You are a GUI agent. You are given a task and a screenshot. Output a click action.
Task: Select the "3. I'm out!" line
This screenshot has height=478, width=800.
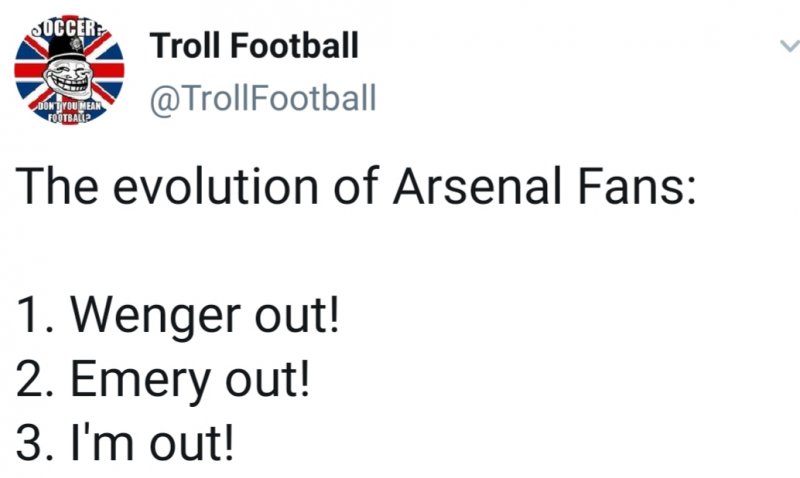click(x=128, y=440)
